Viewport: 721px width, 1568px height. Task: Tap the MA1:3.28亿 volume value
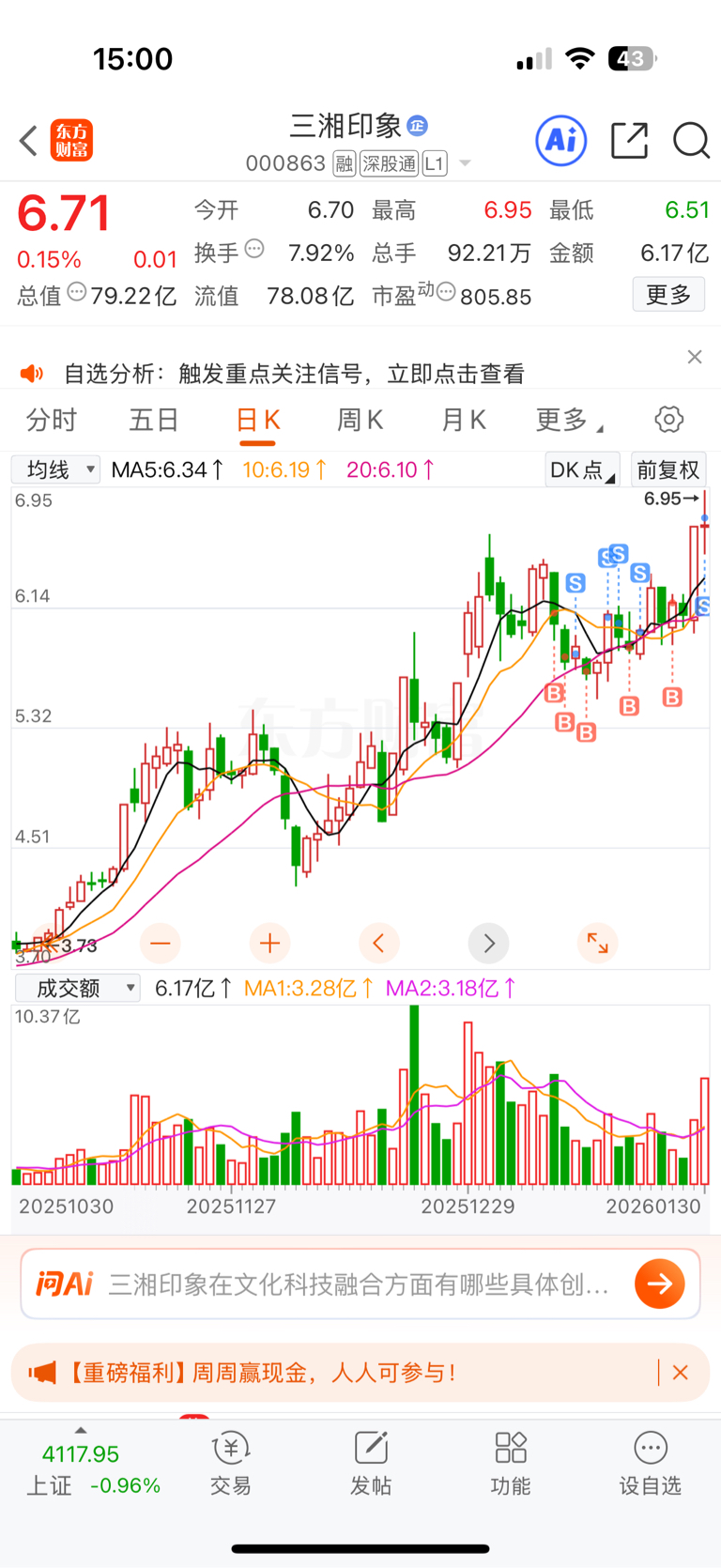click(x=309, y=988)
